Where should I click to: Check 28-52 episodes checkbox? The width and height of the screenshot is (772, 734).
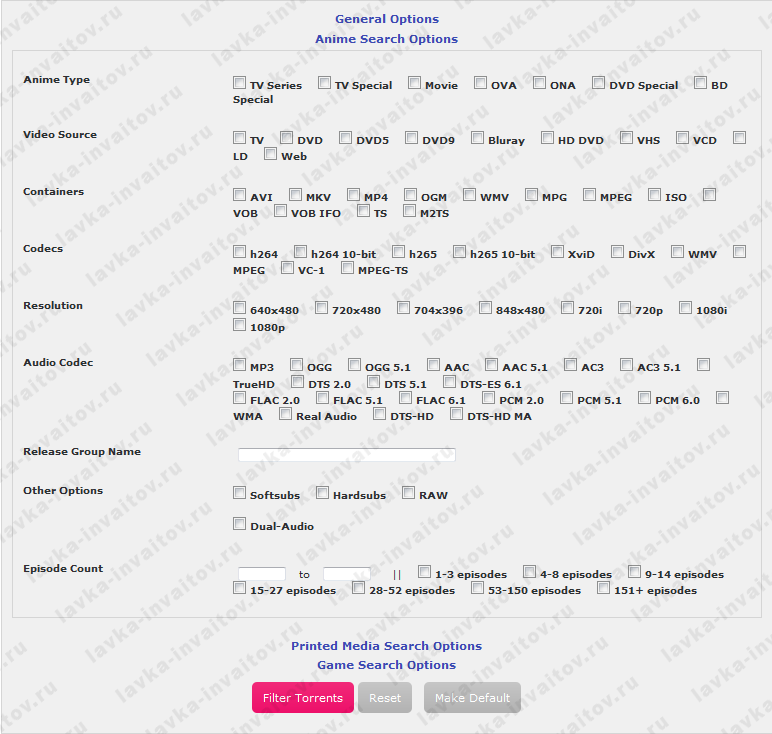click(358, 588)
